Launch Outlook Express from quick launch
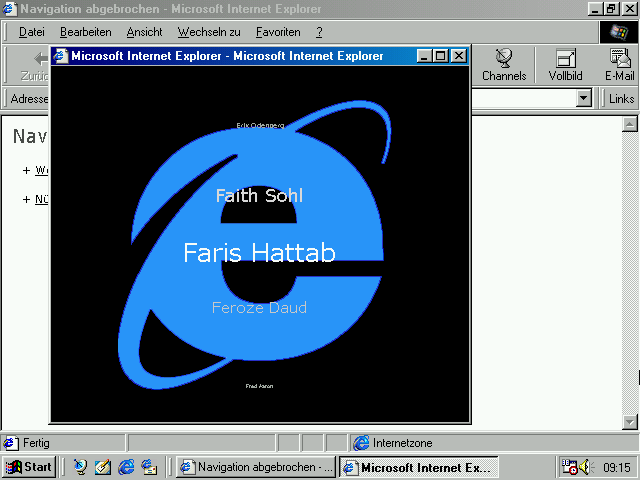The image size is (640, 480). pyautogui.click(x=149, y=467)
